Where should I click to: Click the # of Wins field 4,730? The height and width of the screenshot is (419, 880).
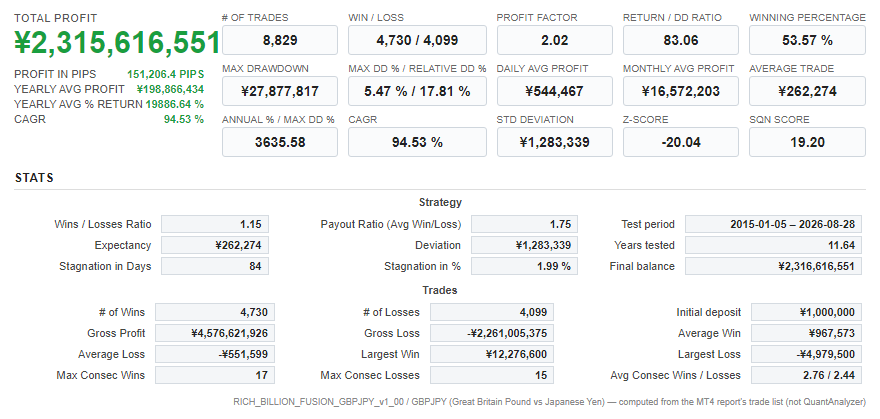(215, 312)
